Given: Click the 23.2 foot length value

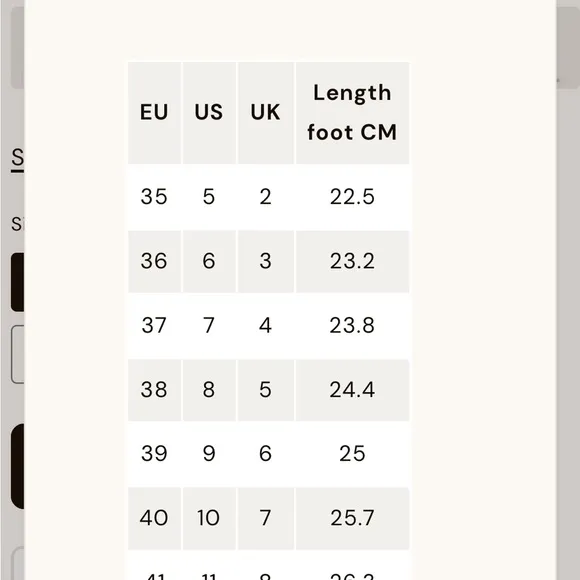Looking at the screenshot, I should coord(352,261).
